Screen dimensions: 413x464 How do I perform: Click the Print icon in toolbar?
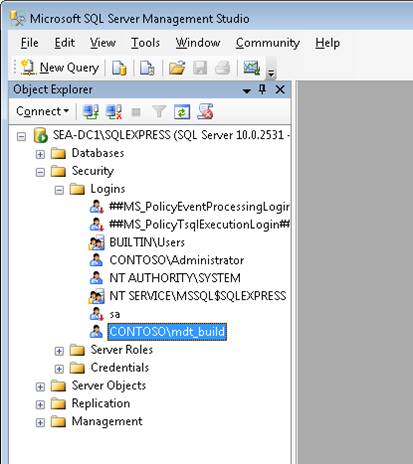222,68
